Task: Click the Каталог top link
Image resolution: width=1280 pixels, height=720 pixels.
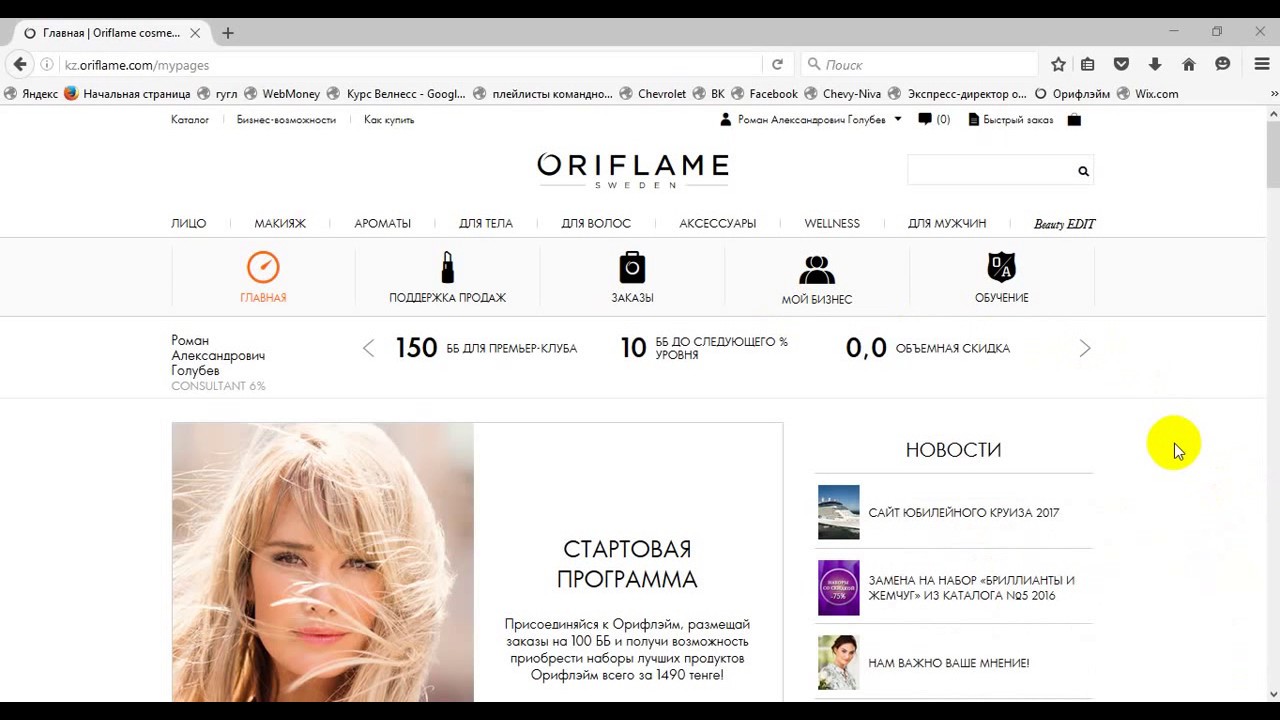Action: (x=190, y=120)
